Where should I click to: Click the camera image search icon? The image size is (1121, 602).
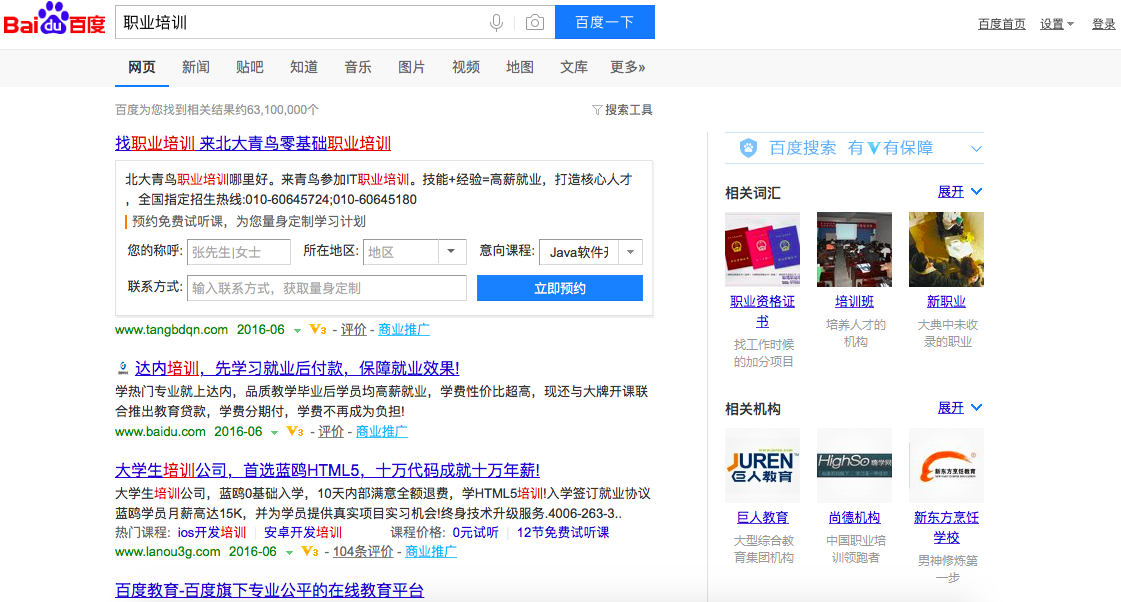click(x=535, y=22)
